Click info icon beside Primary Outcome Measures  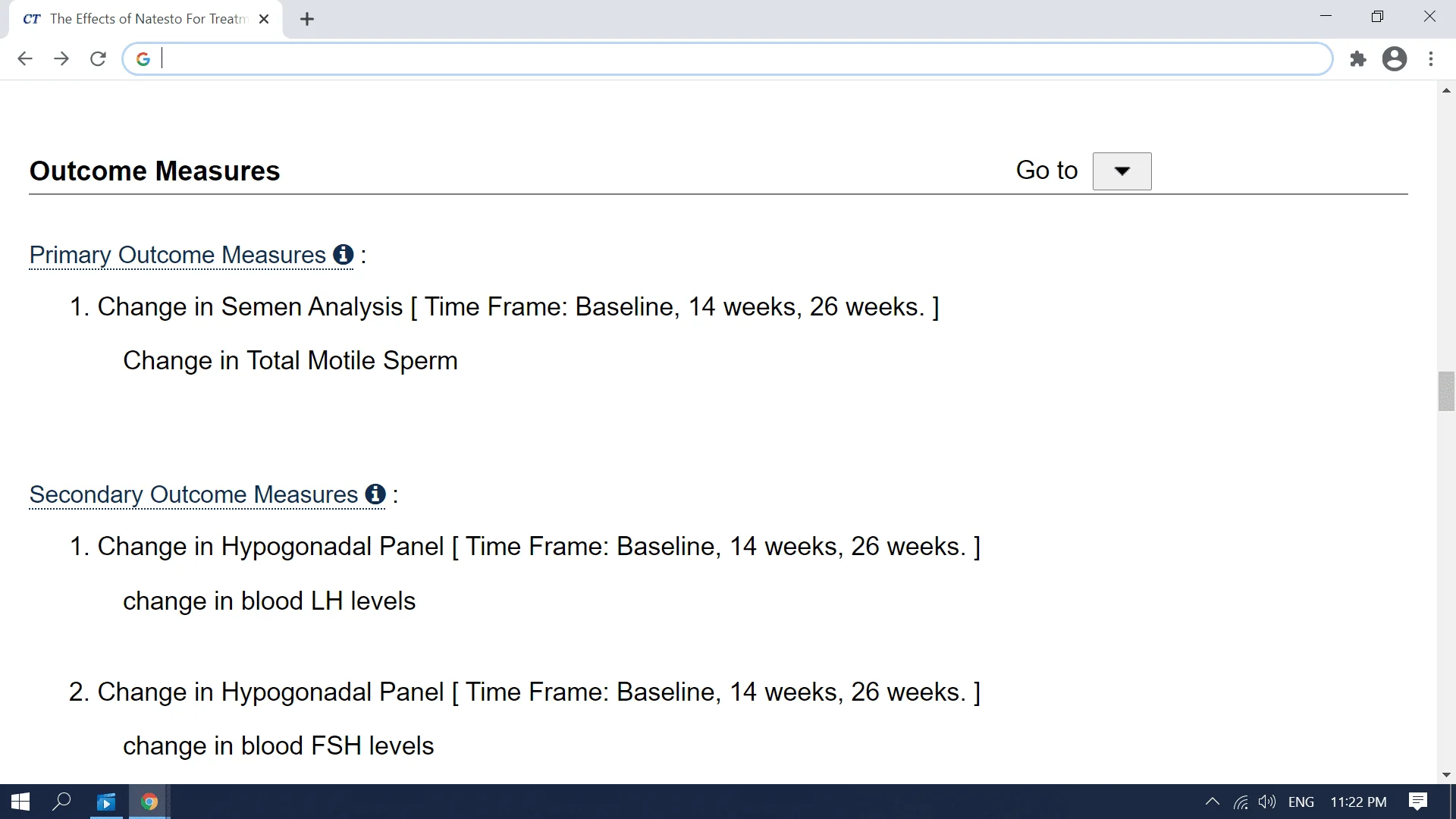coord(344,254)
